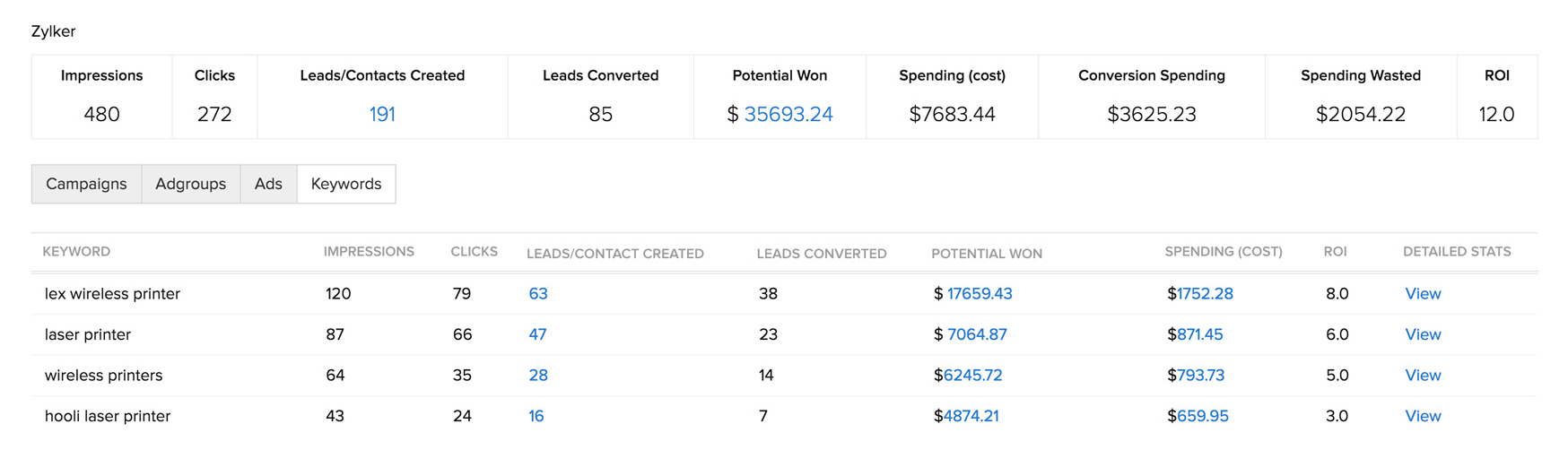This screenshot has height=450, width=1568.
Task: Click Potential Won total 35693.24
Action: pyautogui.click(x=788, y=115)
